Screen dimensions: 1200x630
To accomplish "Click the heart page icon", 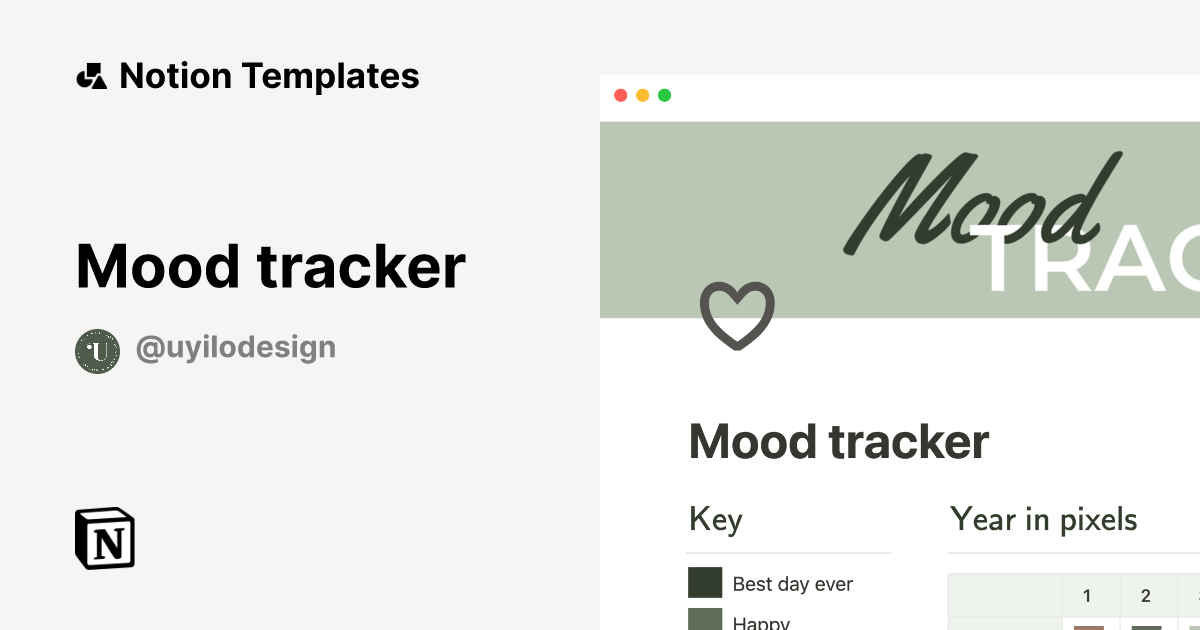I will coord(737,316).
